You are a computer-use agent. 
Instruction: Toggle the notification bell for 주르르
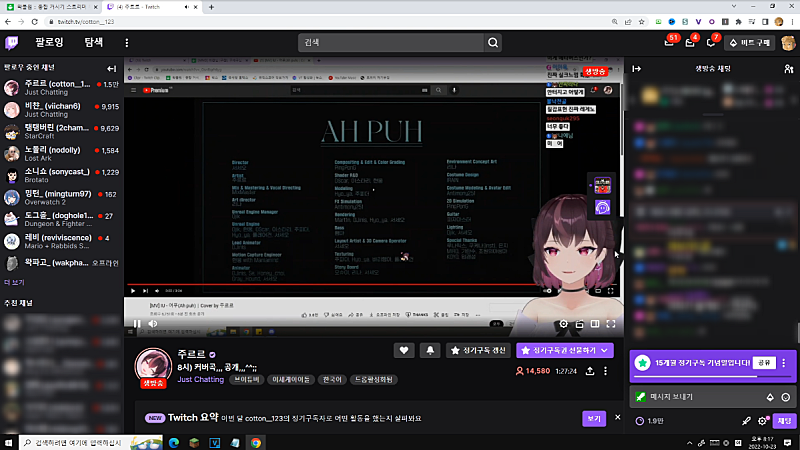pos(430,350)
